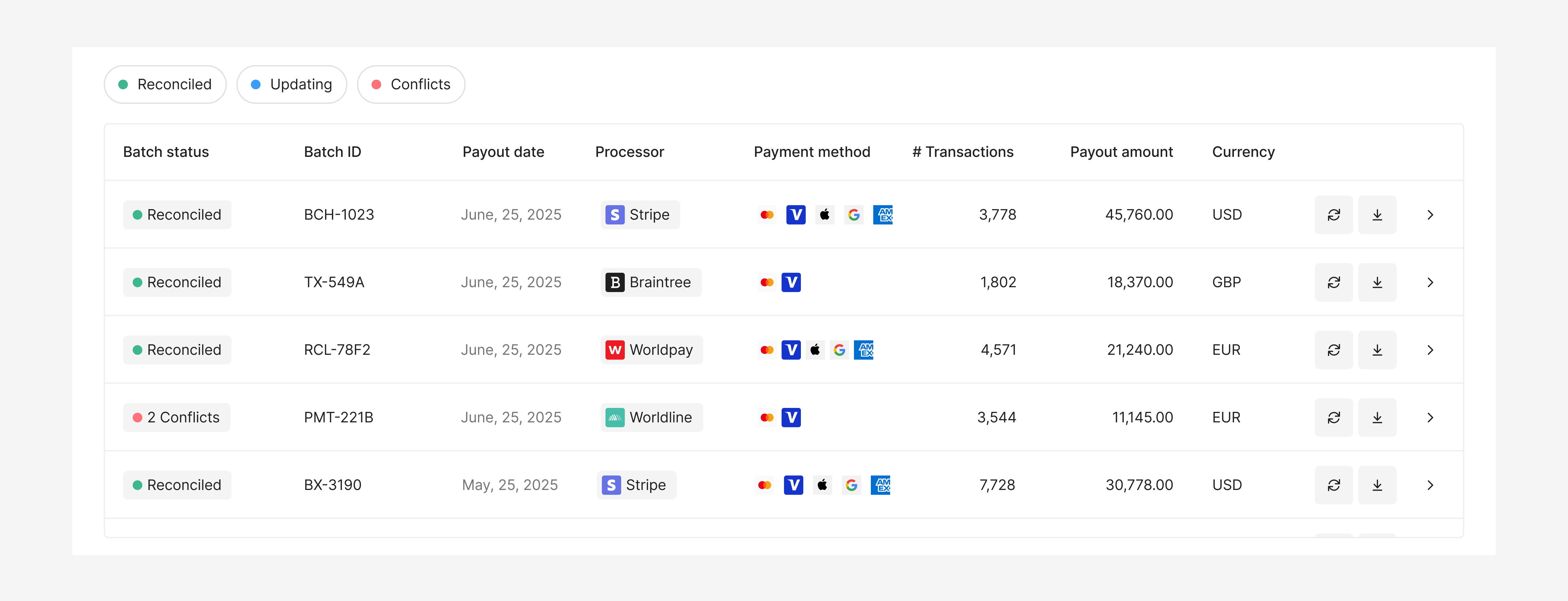1568x601 pixels.
Task: Sort by Payout date column header
Action: (503, 152)
